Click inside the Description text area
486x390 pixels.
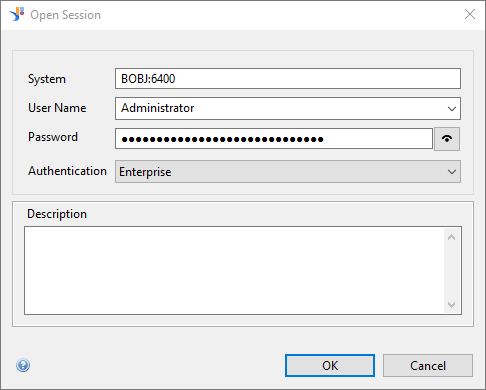pos(234,270)
